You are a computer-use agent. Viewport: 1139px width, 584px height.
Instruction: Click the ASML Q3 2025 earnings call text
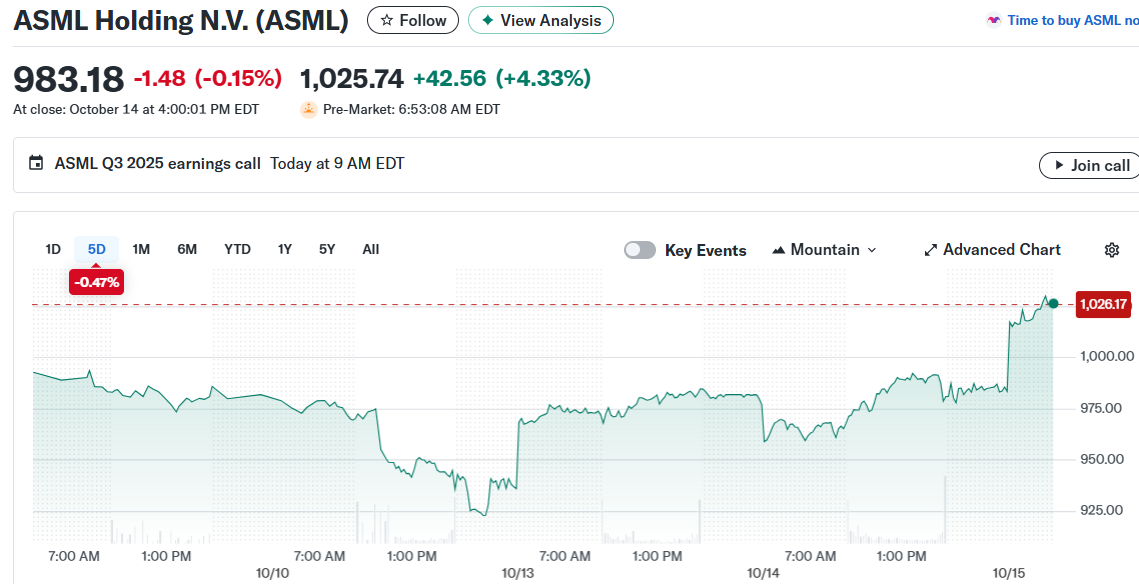(158, 163)
